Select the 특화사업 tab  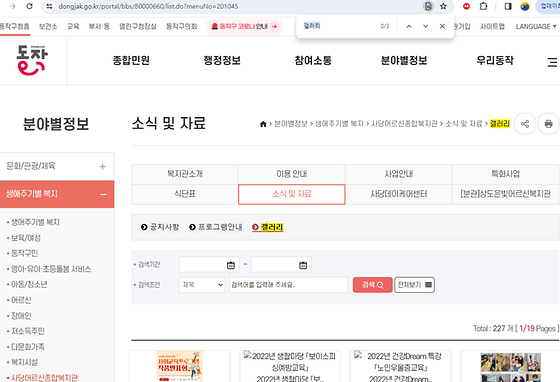pyautogui.click(x=505, y=174)
